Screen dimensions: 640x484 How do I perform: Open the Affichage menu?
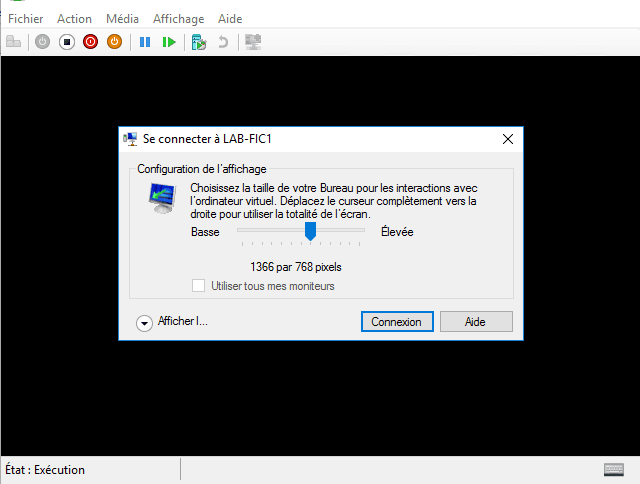(178, 19)
